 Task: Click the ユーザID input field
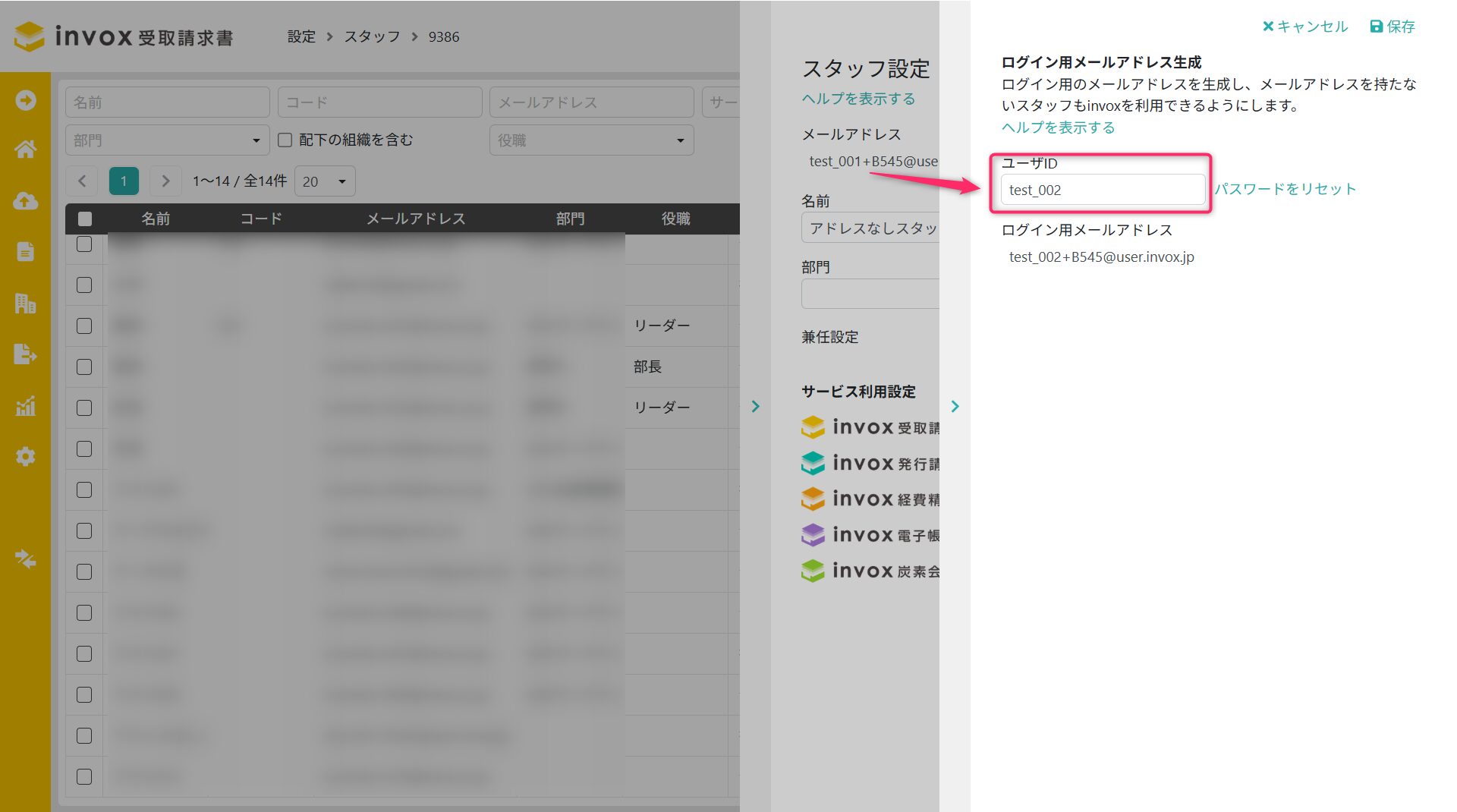(1102, 190)
